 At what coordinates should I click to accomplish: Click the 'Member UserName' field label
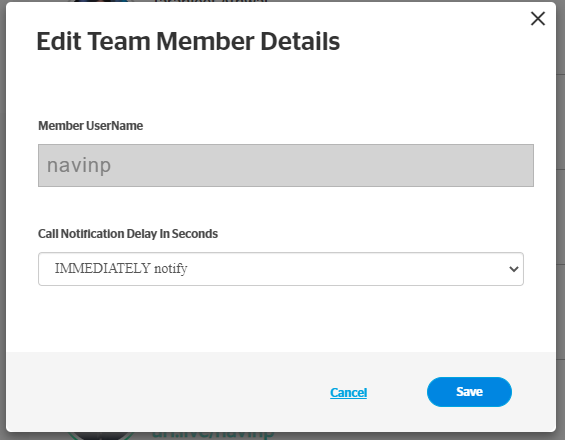pos(90,126)
